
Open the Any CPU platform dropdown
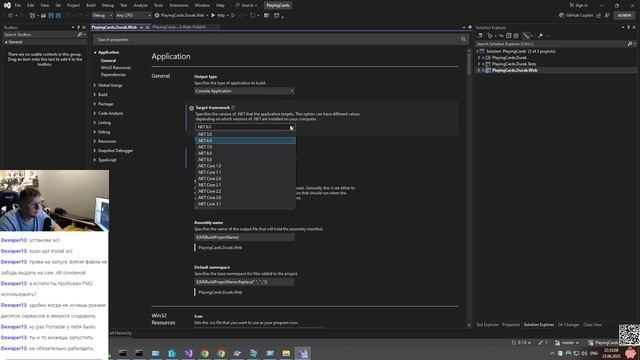(133, 16)
